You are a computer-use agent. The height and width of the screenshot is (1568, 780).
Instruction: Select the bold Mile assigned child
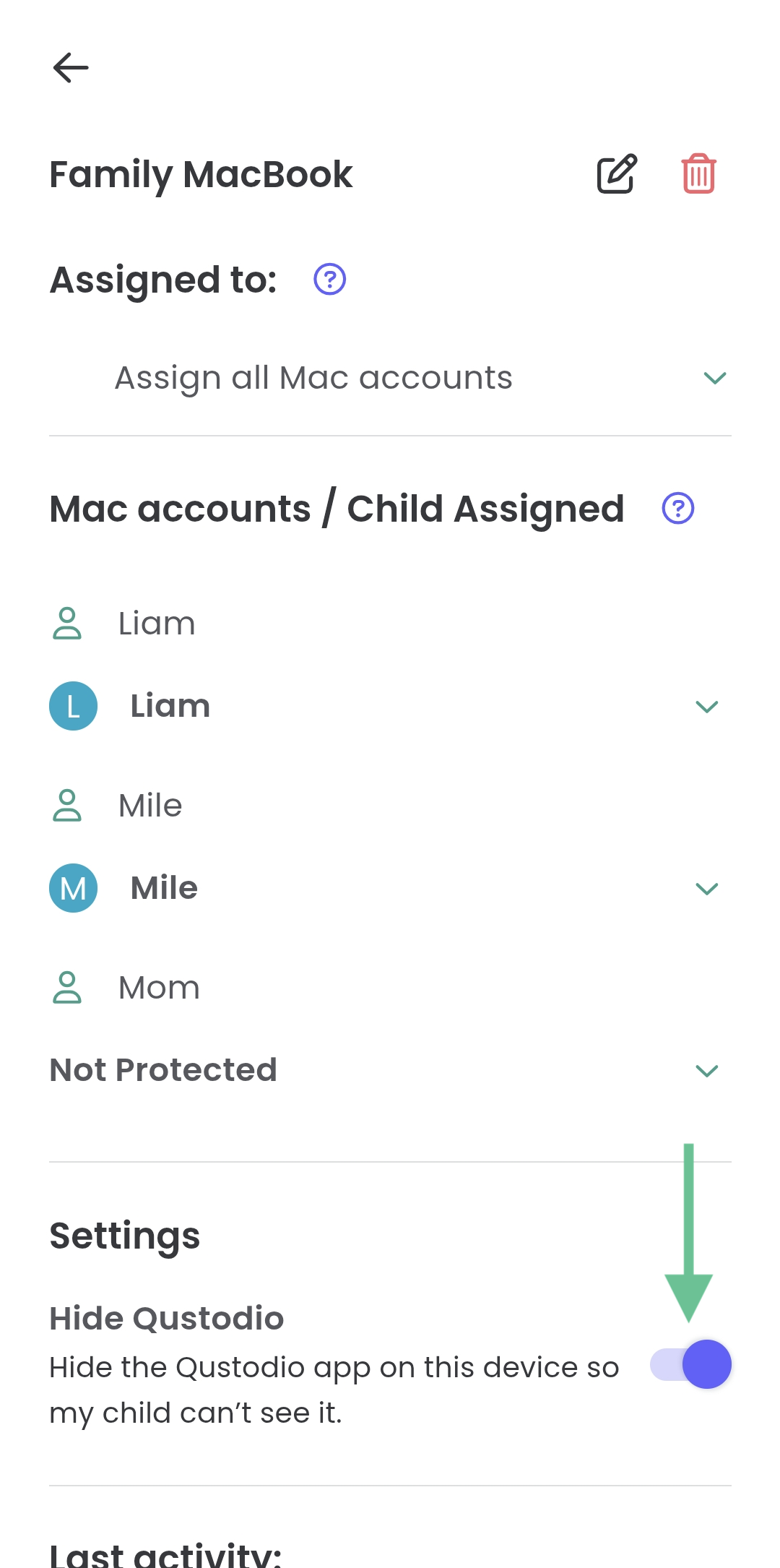coord(164,888)
